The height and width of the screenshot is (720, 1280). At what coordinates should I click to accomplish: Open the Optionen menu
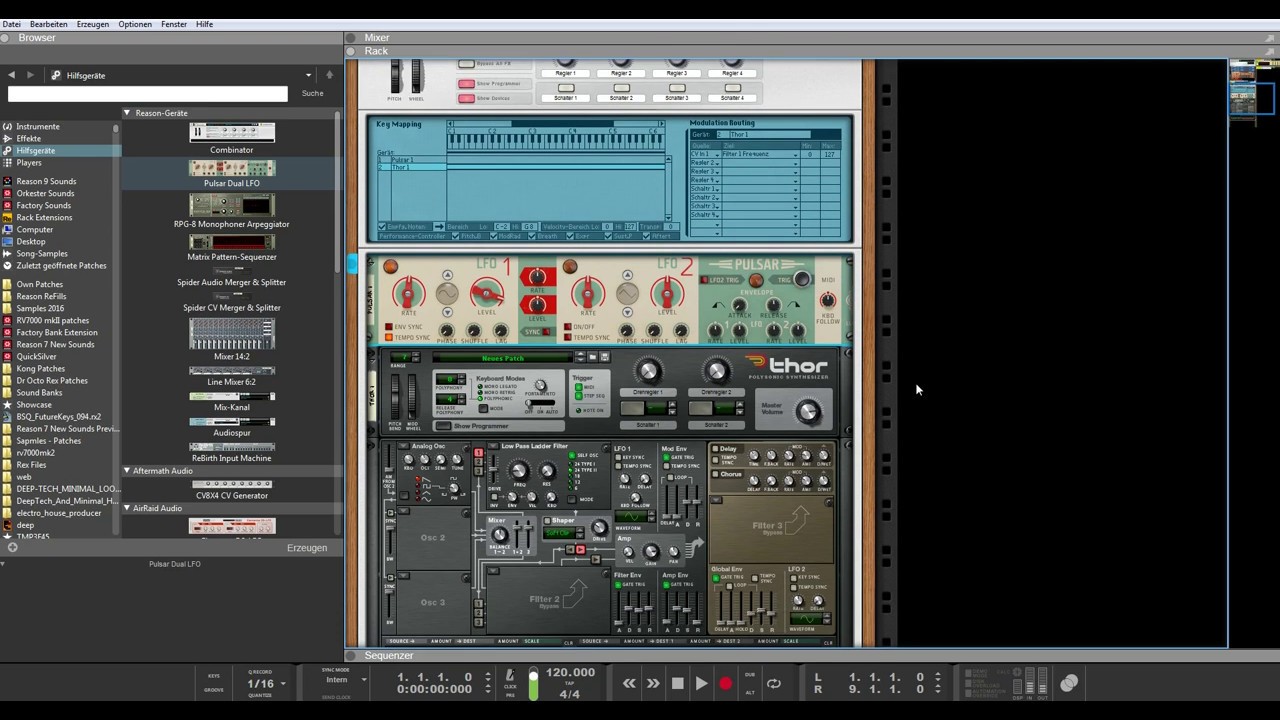coord(135,24)
